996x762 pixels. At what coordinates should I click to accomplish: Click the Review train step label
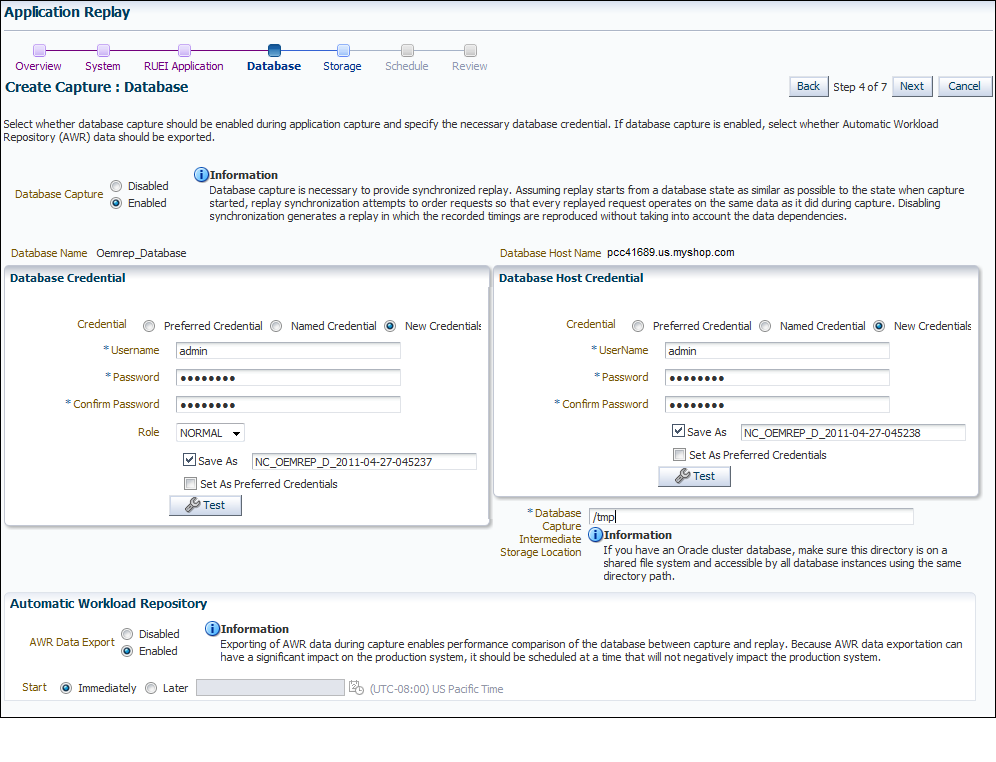pyautogui.click(x=469, y=66)
